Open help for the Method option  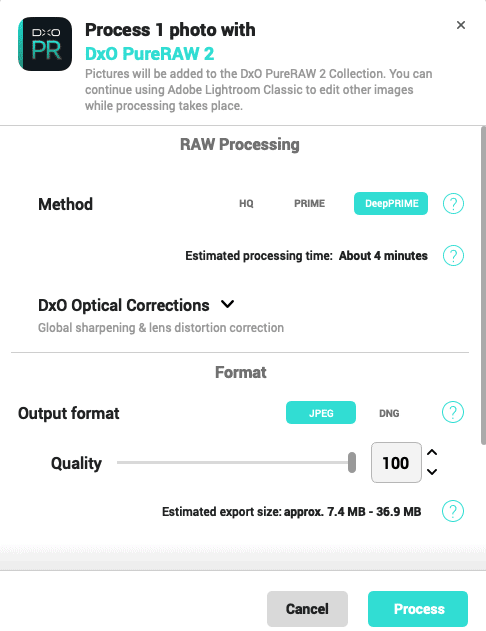point(453,204)
